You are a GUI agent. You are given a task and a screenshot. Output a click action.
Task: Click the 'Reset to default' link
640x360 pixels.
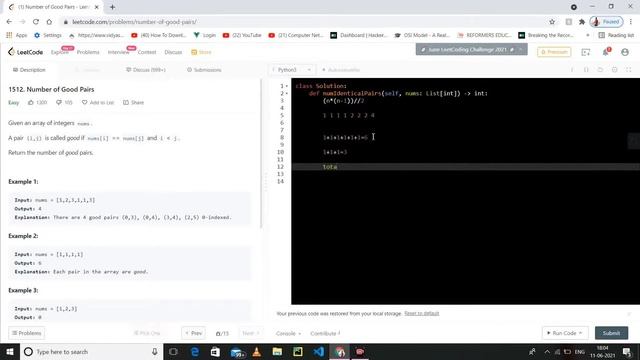coord(422,313)
